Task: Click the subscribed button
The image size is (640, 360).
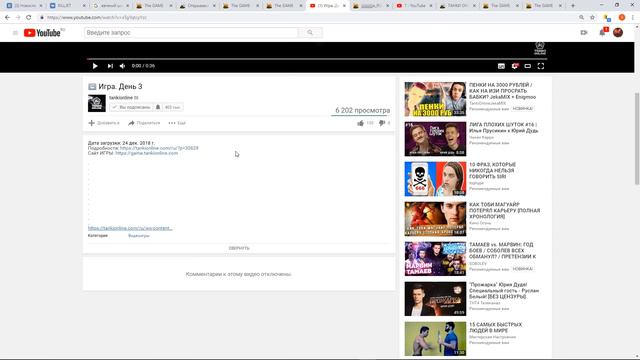Action: (131, 107)
